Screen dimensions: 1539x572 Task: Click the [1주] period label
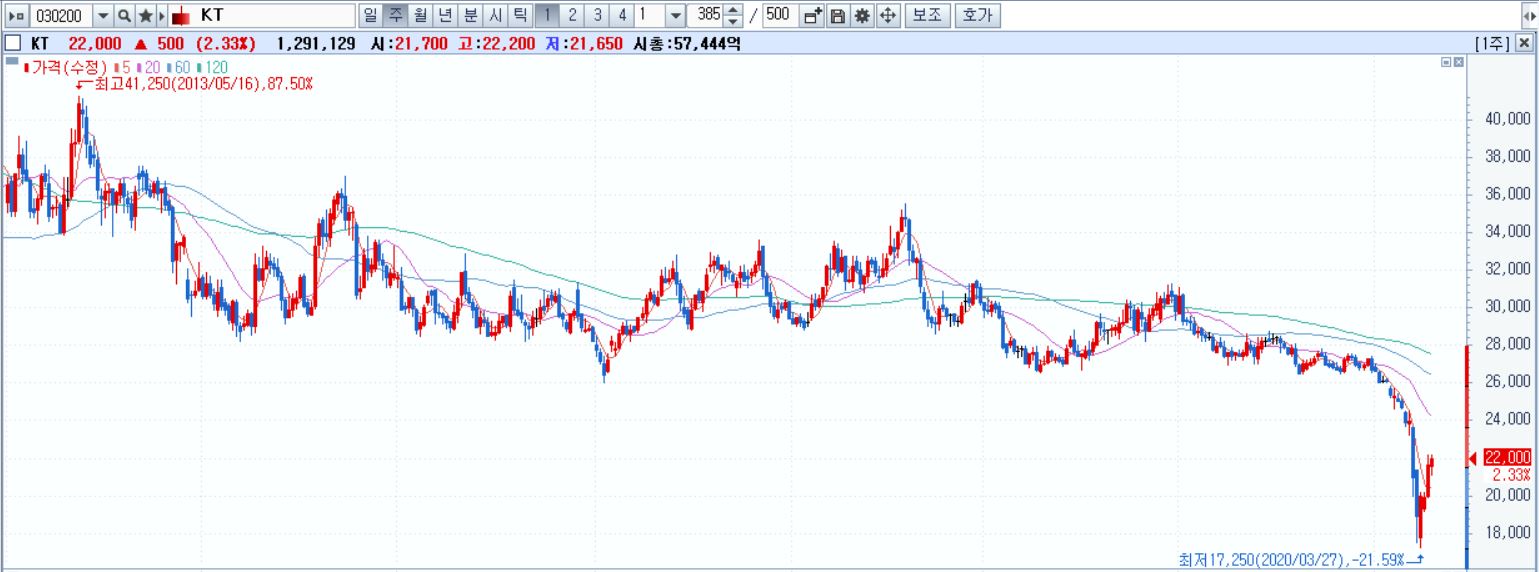coord(1492,43)
